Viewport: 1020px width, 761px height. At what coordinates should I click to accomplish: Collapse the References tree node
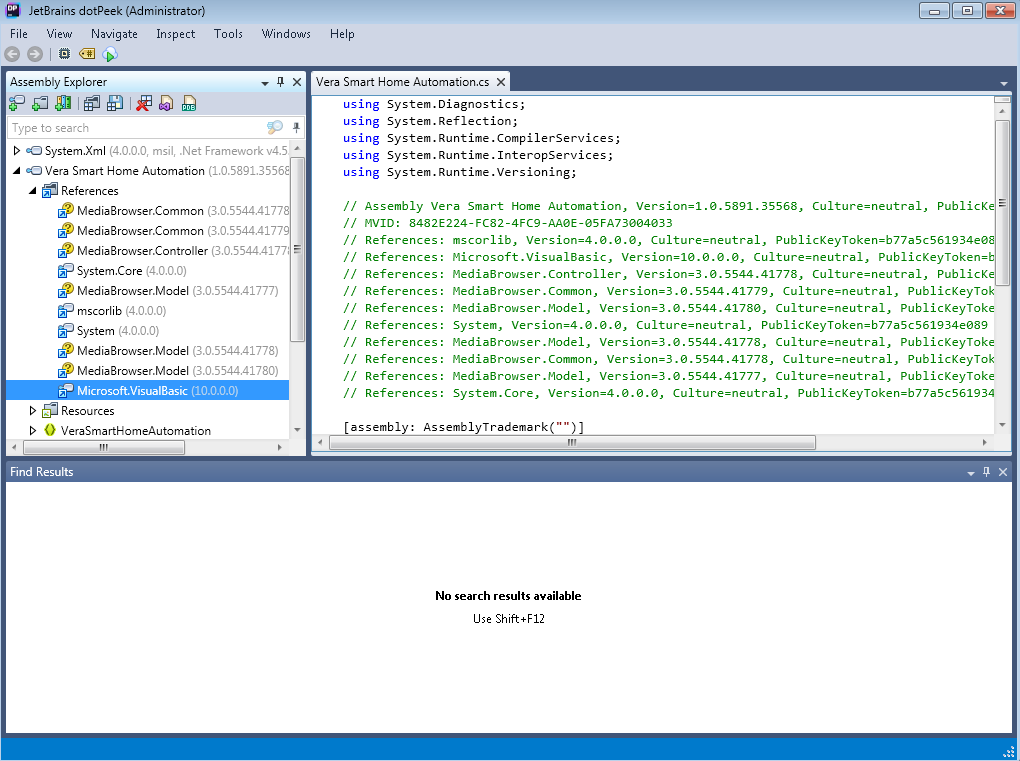click(x=33, y=191)
